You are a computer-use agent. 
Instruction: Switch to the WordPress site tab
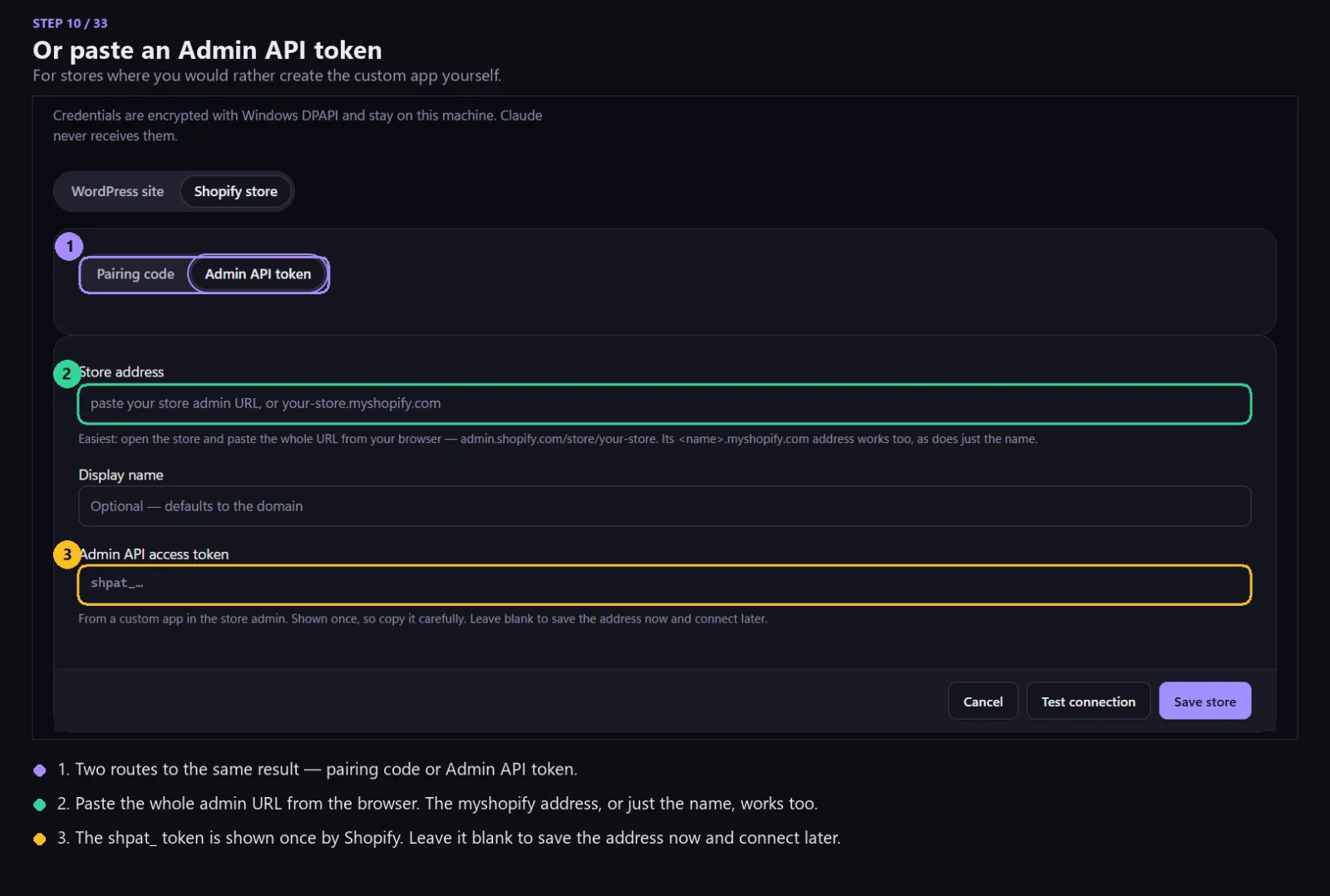(x=117, y=191)
